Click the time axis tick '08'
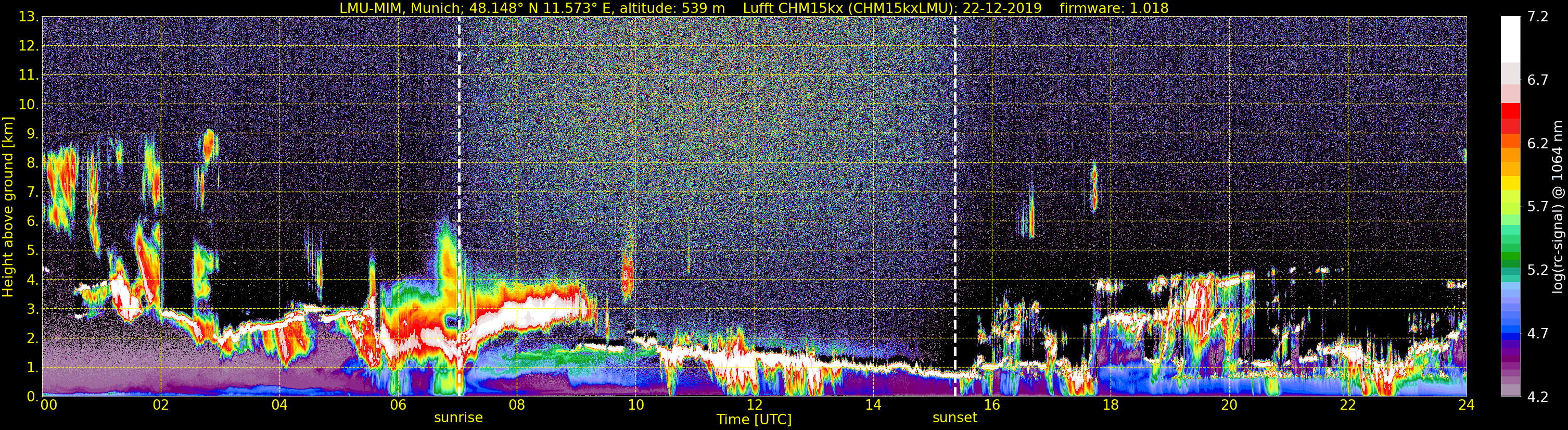The image size is (1568, 430). coord(516,405)
